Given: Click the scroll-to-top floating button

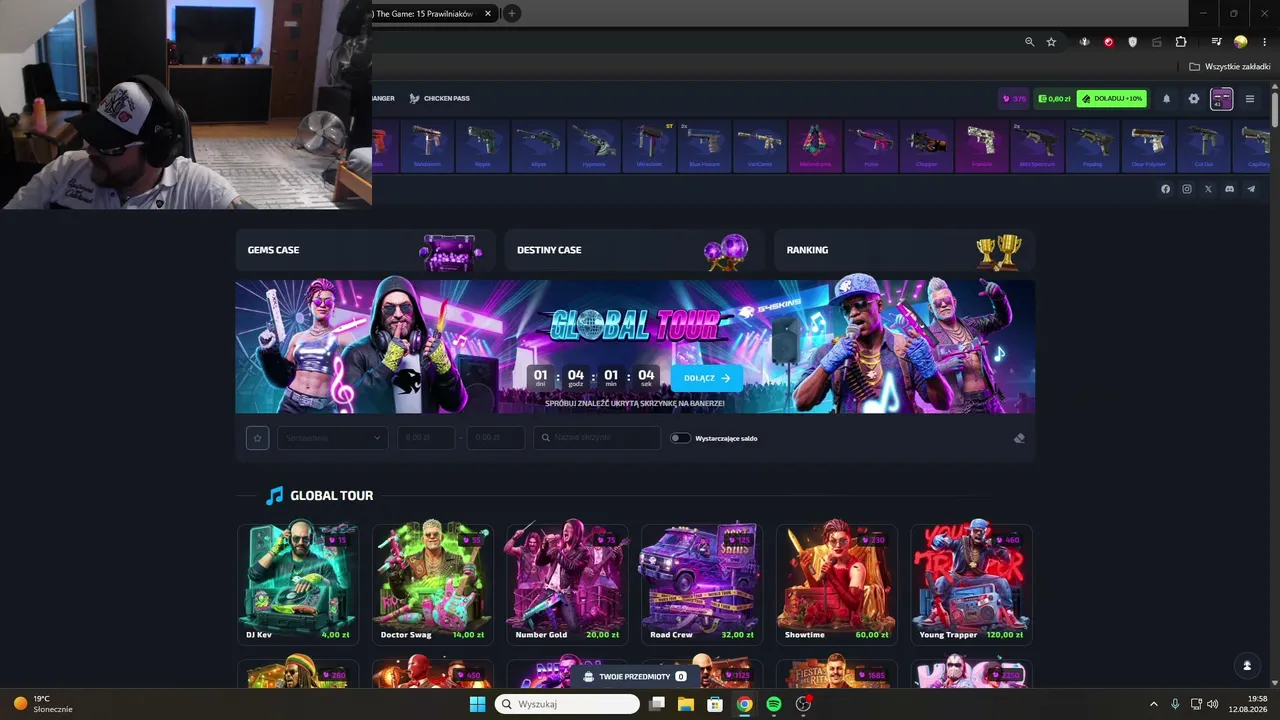Looking at the screenshot, I should point(1247,665).
